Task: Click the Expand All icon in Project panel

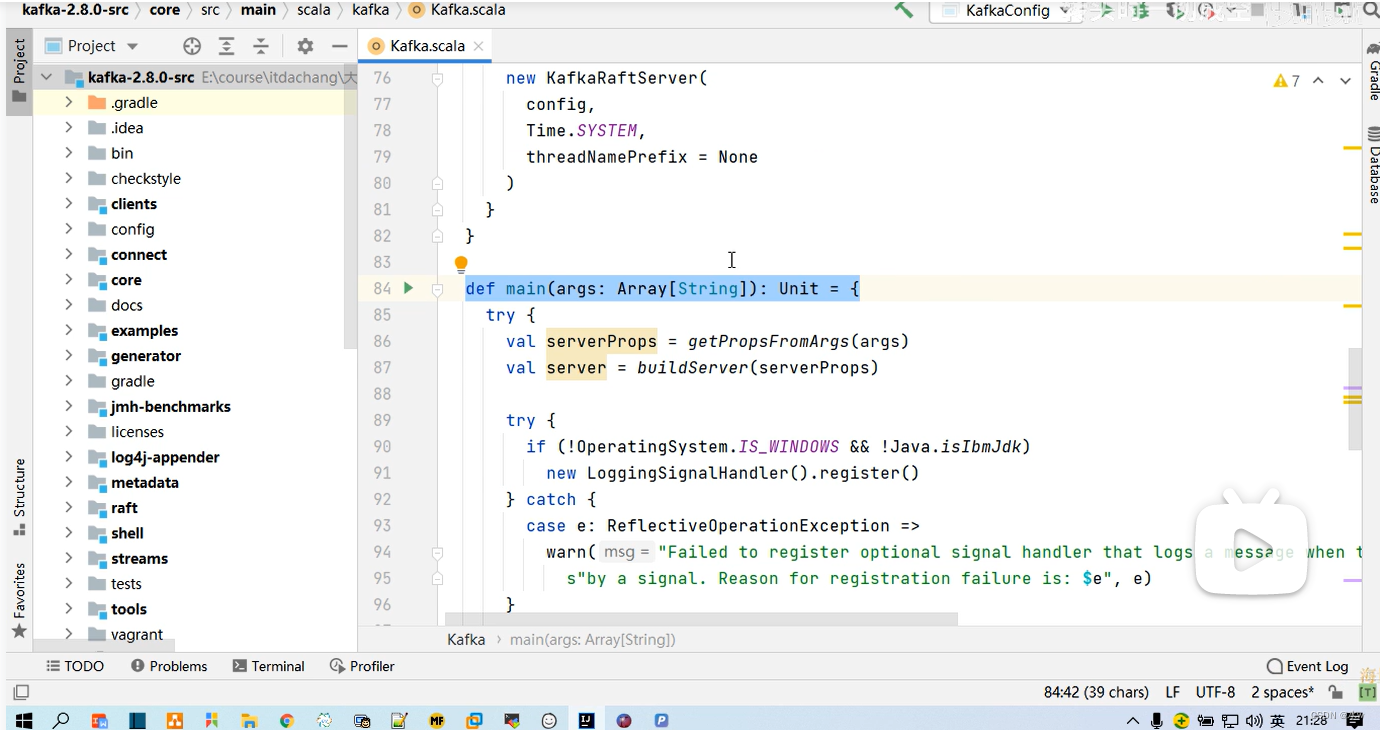Action: (227, 46)
